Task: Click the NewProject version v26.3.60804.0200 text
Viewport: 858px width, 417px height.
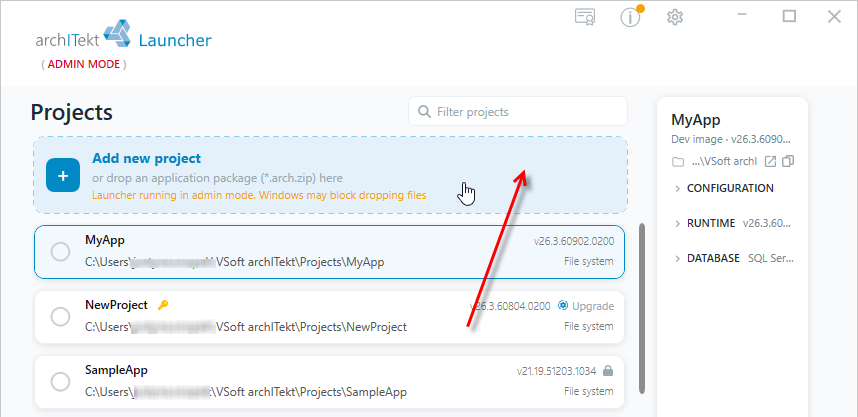Action: click(510, 306)
